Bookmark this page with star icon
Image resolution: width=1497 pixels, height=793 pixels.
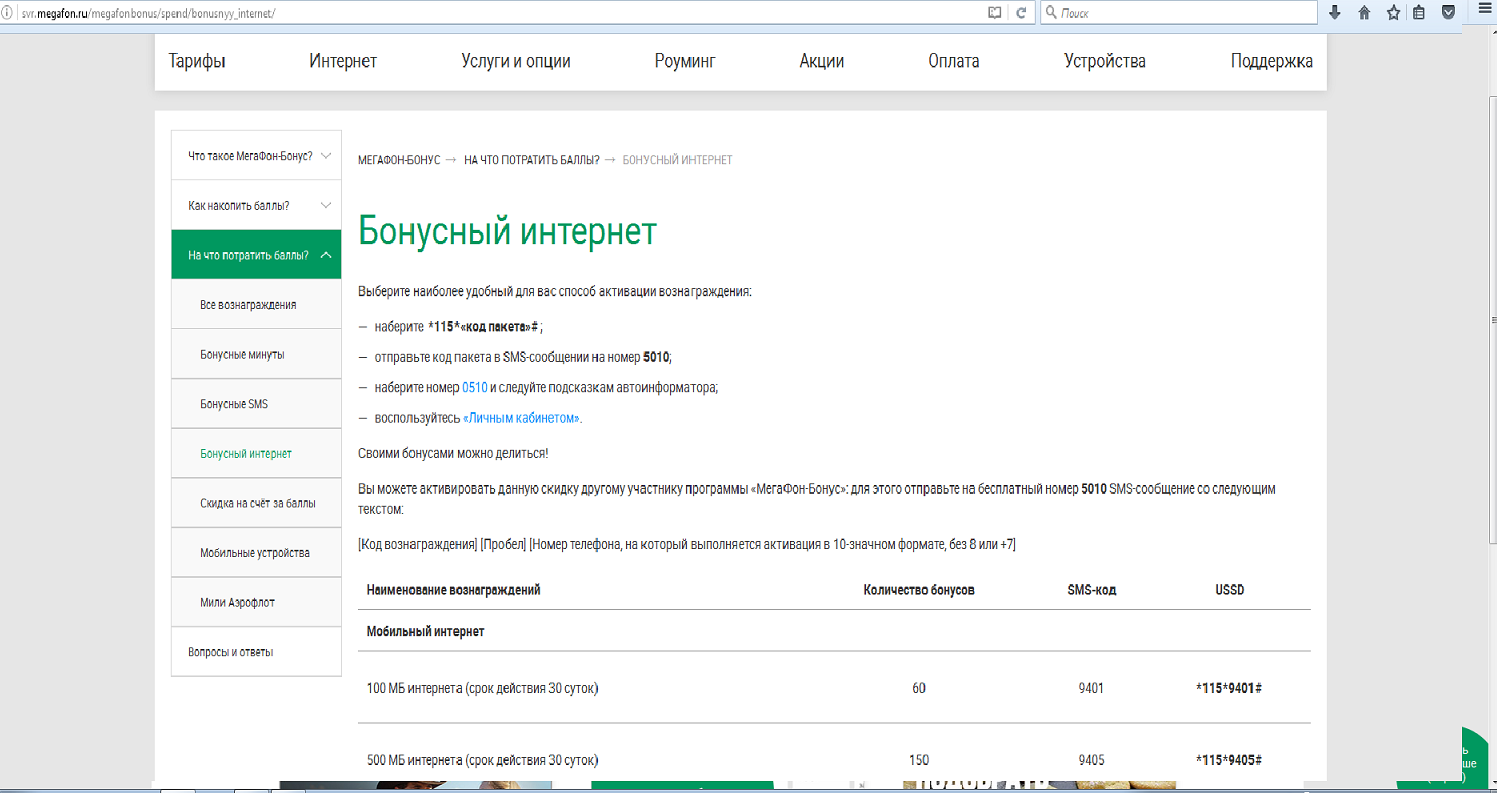pos(1393,13)
